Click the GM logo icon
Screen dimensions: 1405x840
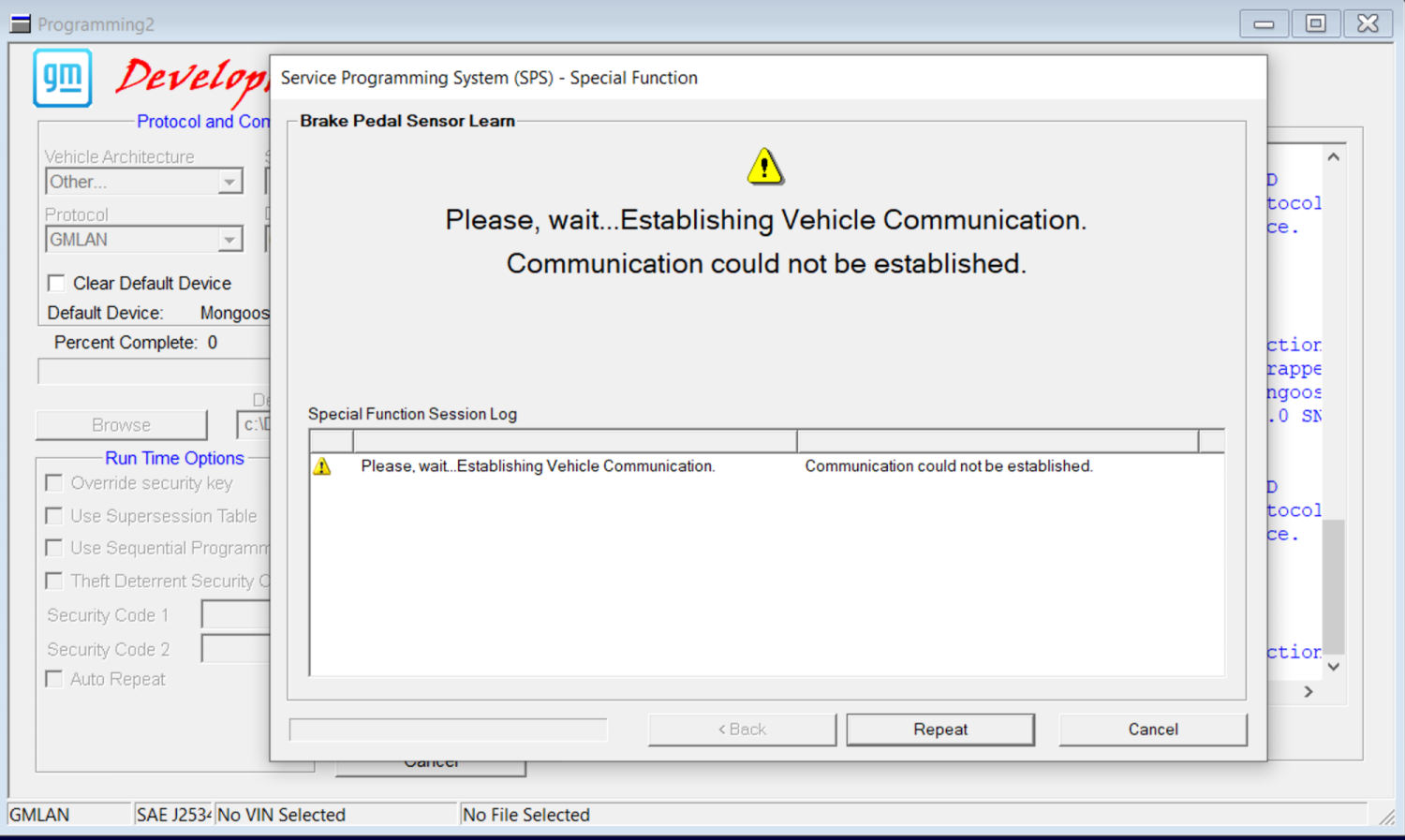(63, 78)
